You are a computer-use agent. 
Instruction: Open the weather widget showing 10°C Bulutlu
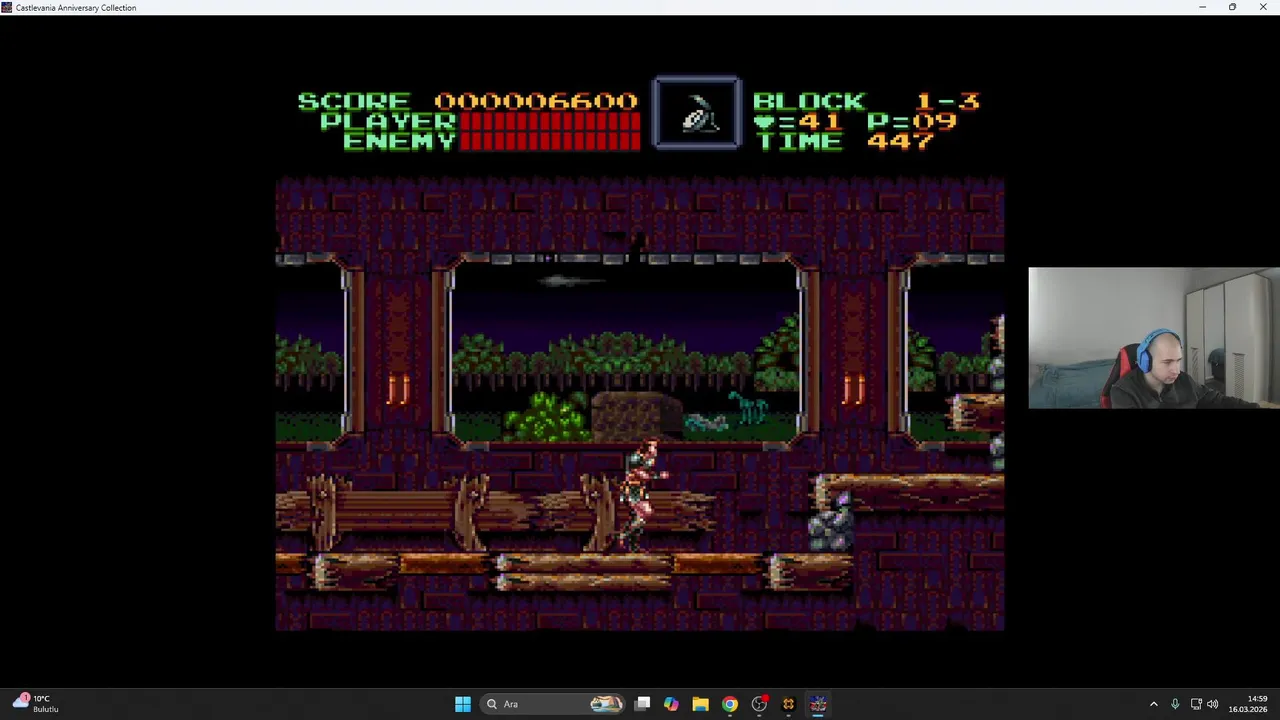click(35, 703)
